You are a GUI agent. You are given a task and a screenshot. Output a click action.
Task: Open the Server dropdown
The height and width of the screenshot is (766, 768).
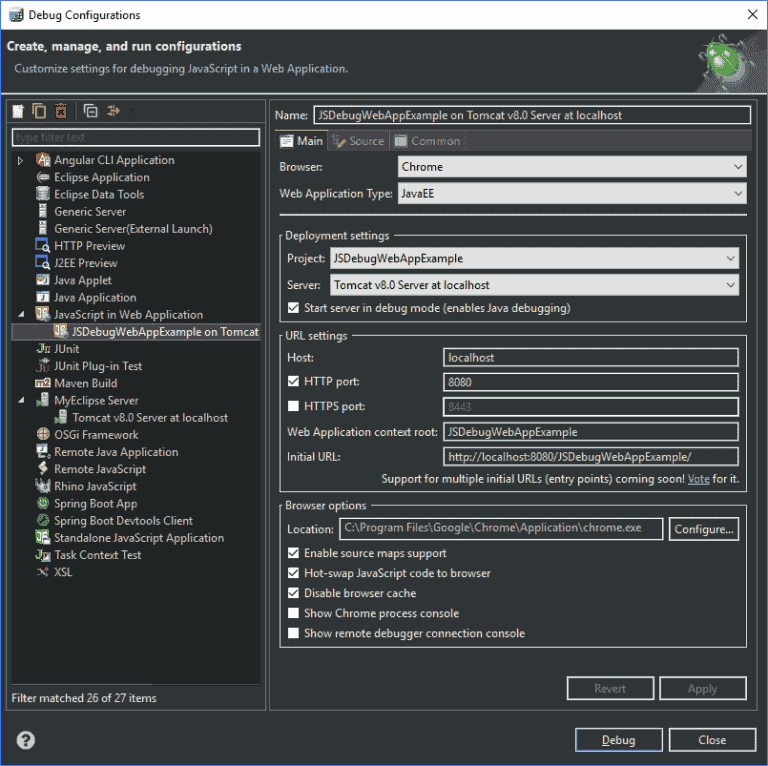pos(534,285)
